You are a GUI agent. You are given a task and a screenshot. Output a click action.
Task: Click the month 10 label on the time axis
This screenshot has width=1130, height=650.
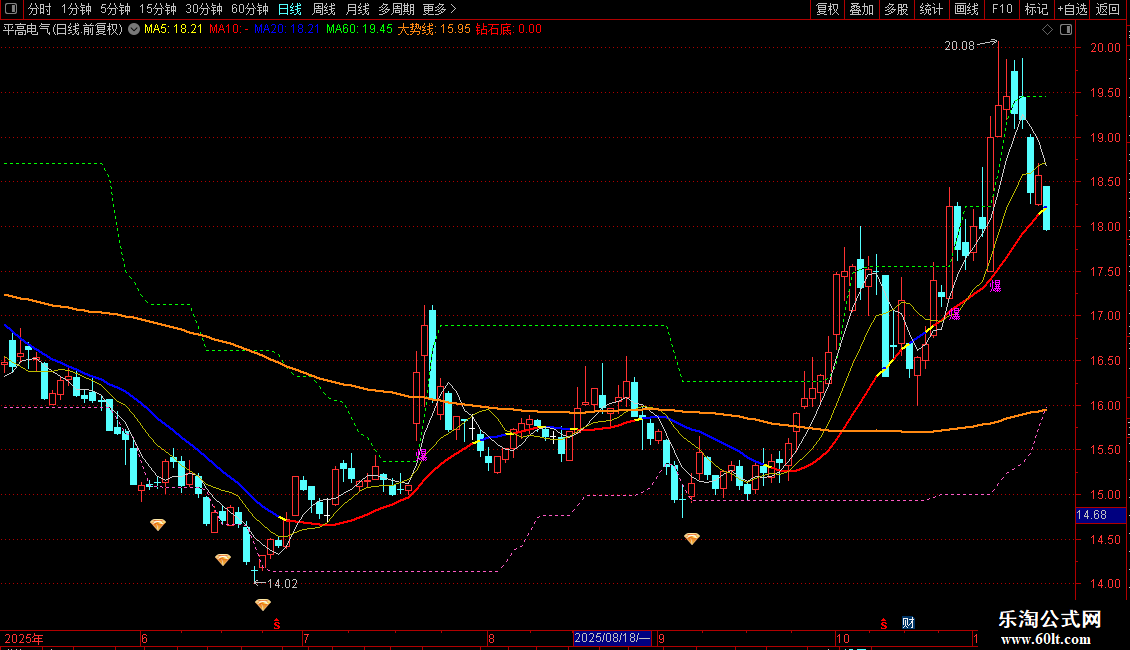(x=842, y=638)
